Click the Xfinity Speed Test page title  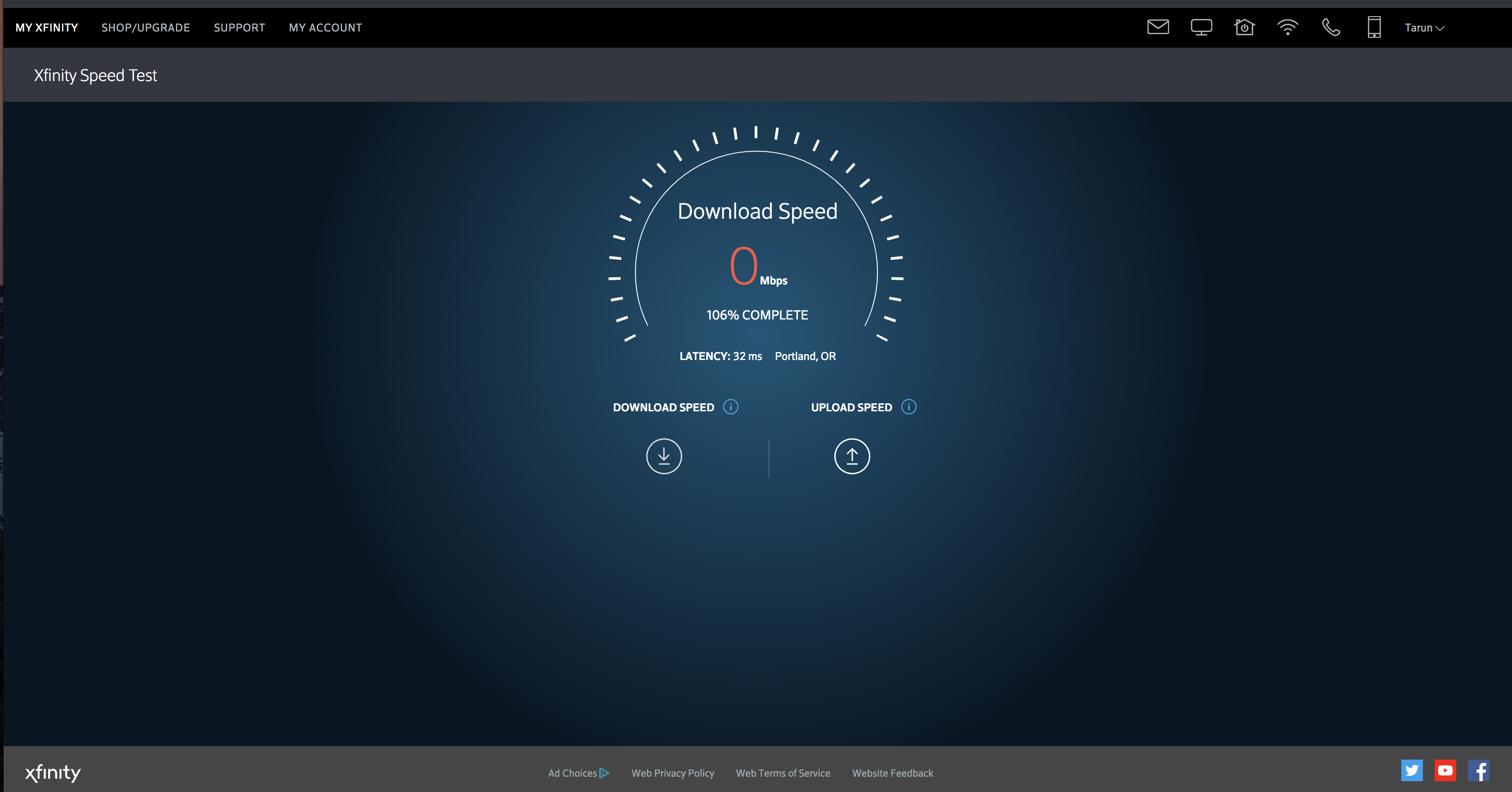coord(95,75)
